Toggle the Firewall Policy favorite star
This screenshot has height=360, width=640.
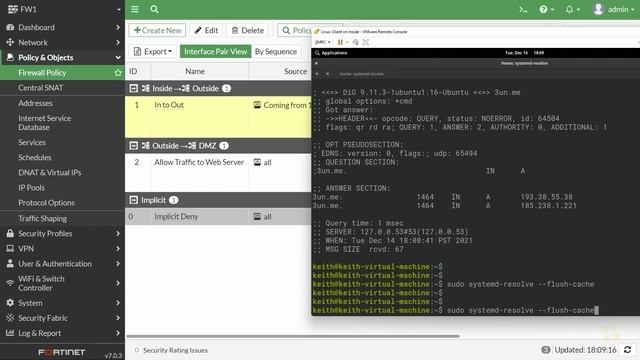[118, 73]
